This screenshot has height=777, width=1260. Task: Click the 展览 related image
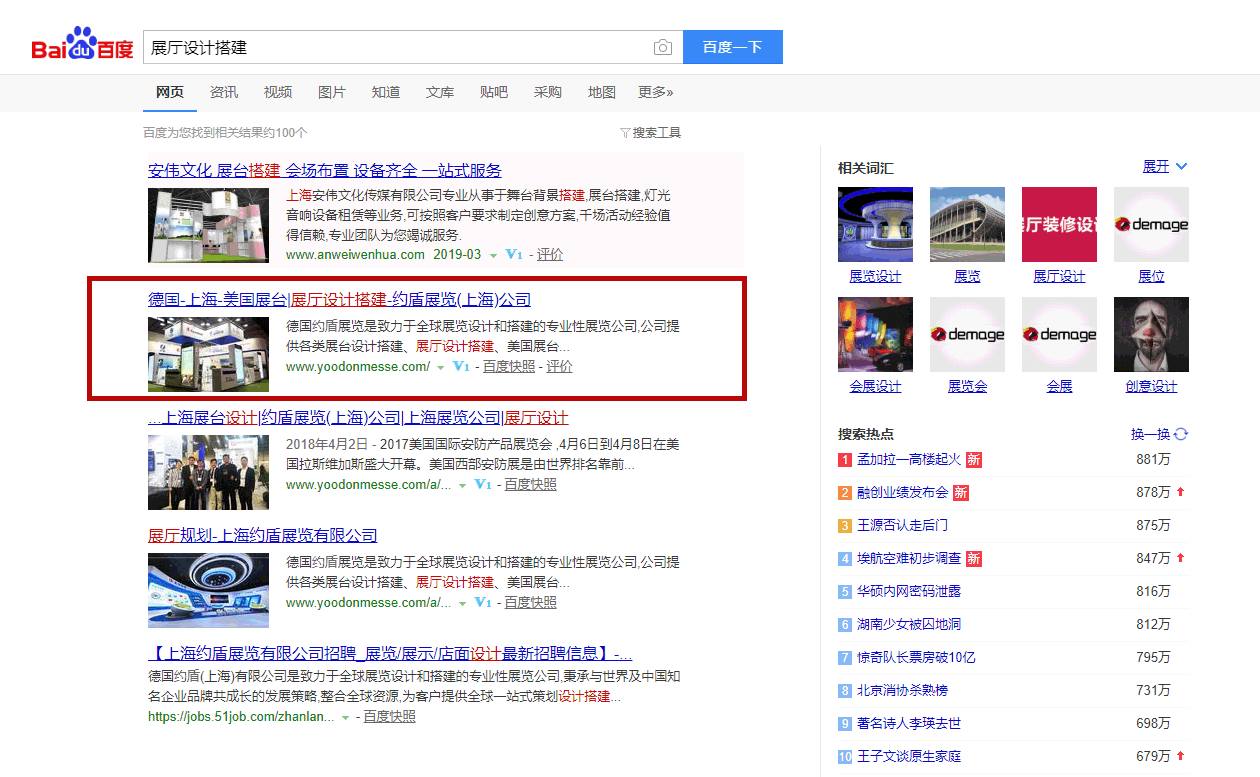pyautogui.click(x=967, y=224)
